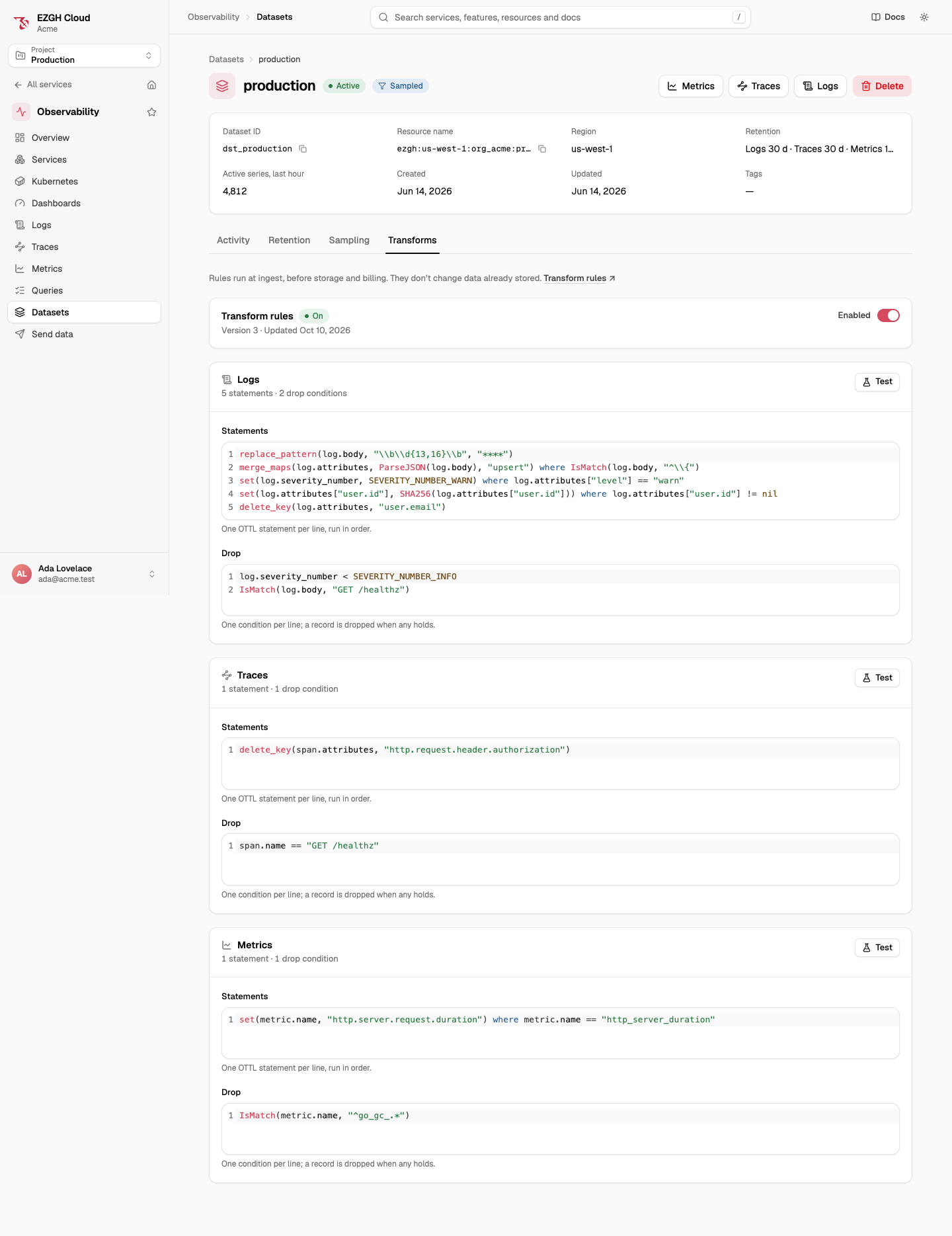Go to Queries in the sidebar
Screen dimensions: 952x1236
pyautogui.click(x=84, y=290)
